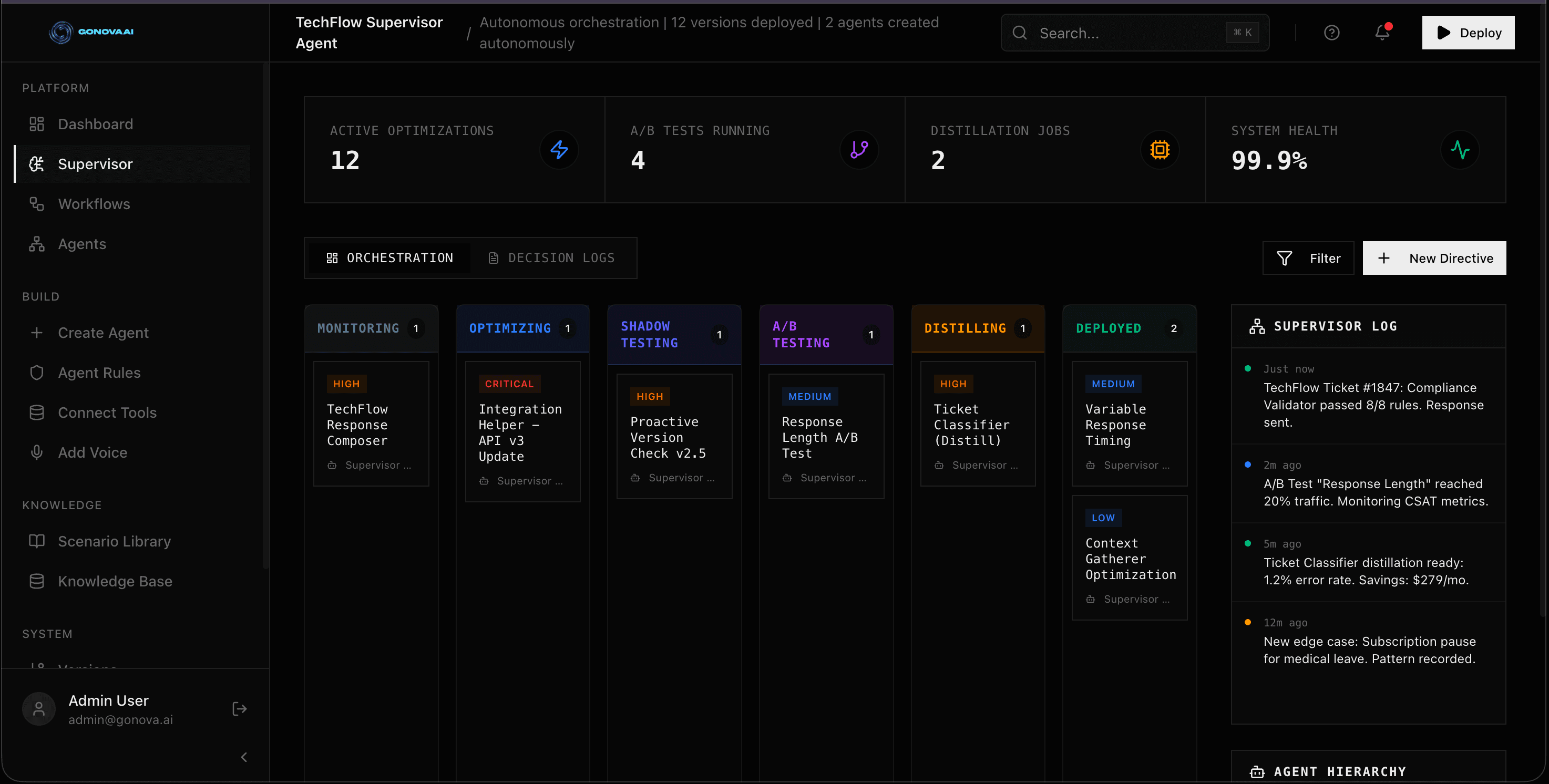Click the logout icon beside Admin User

[x=239, y=709]
